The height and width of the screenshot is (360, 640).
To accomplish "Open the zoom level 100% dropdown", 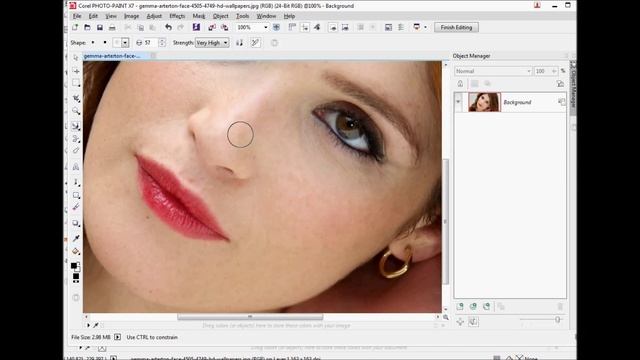I will pos(266,27).
